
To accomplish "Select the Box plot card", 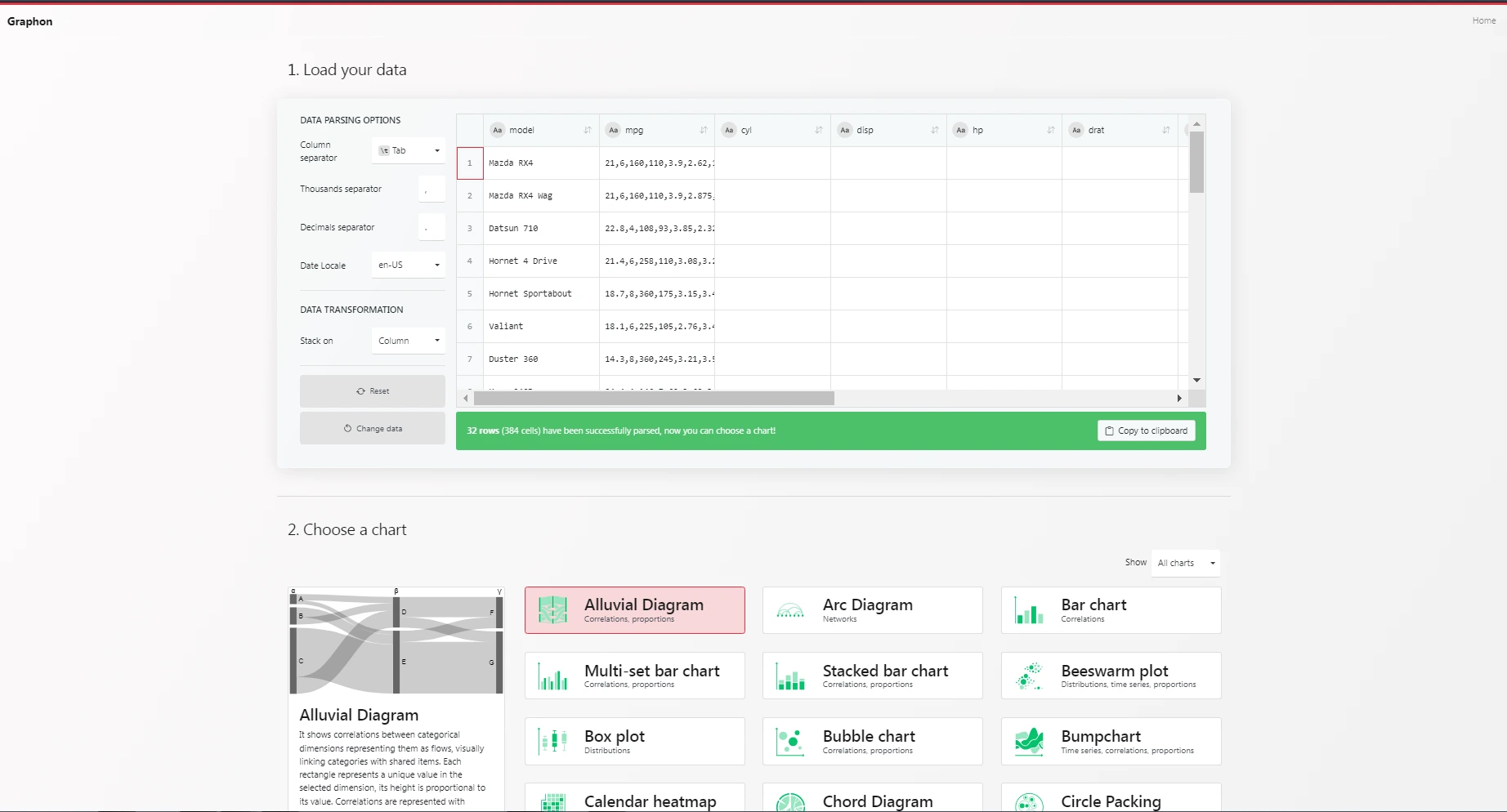I will click(635, 741).
